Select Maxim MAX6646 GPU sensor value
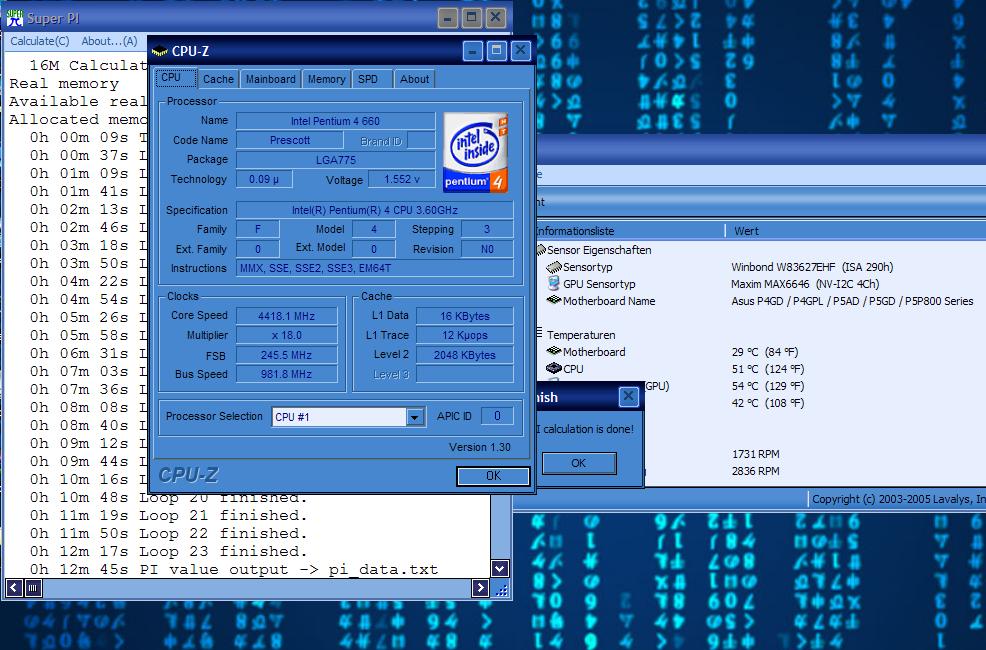986x650 pixels. pyautogui.click(x=805, y=284)
